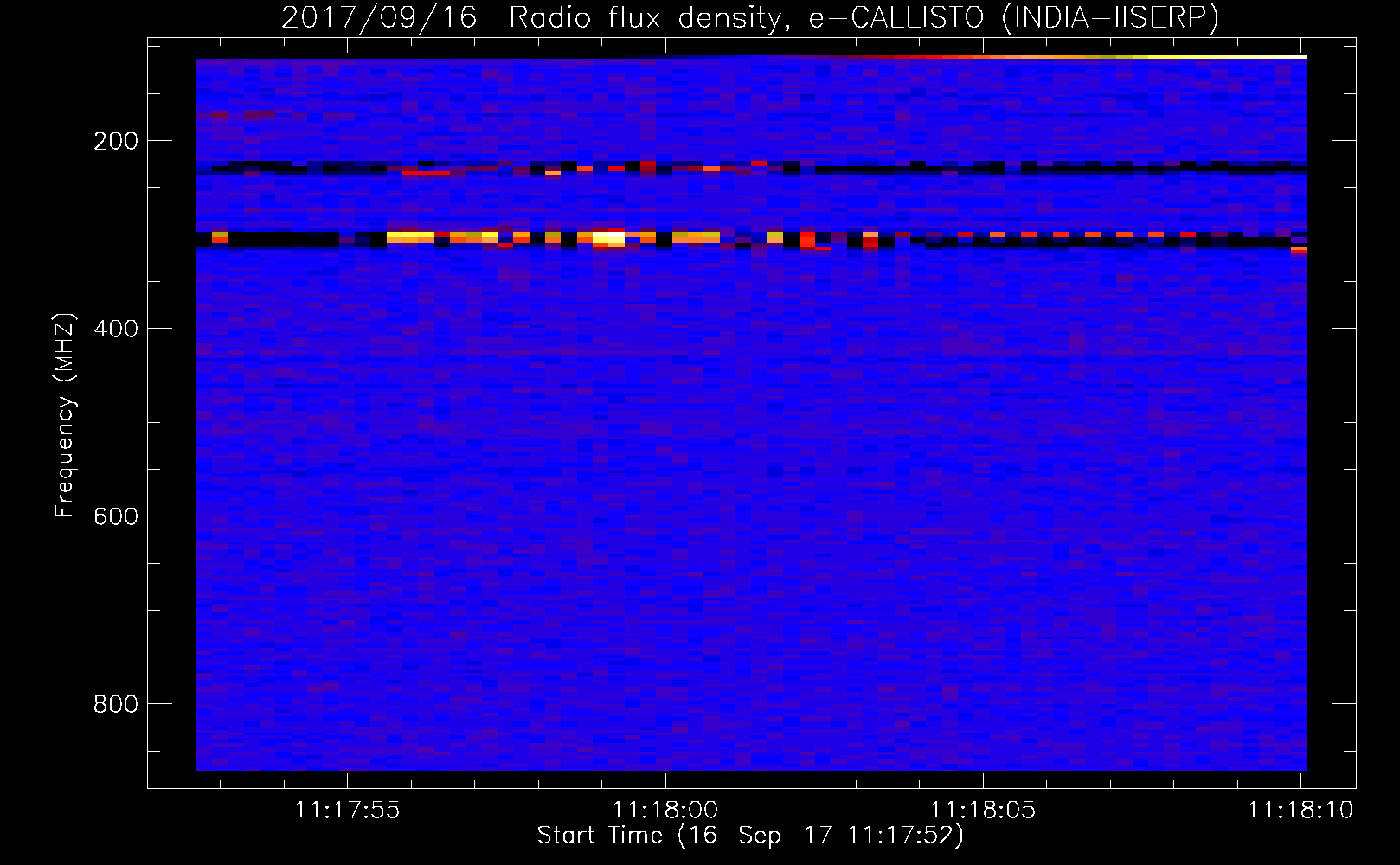Screen dimensions: 1400x865
Task: Click the 'Frequency (MHZ)' axis label
Action: click(65, 415)
